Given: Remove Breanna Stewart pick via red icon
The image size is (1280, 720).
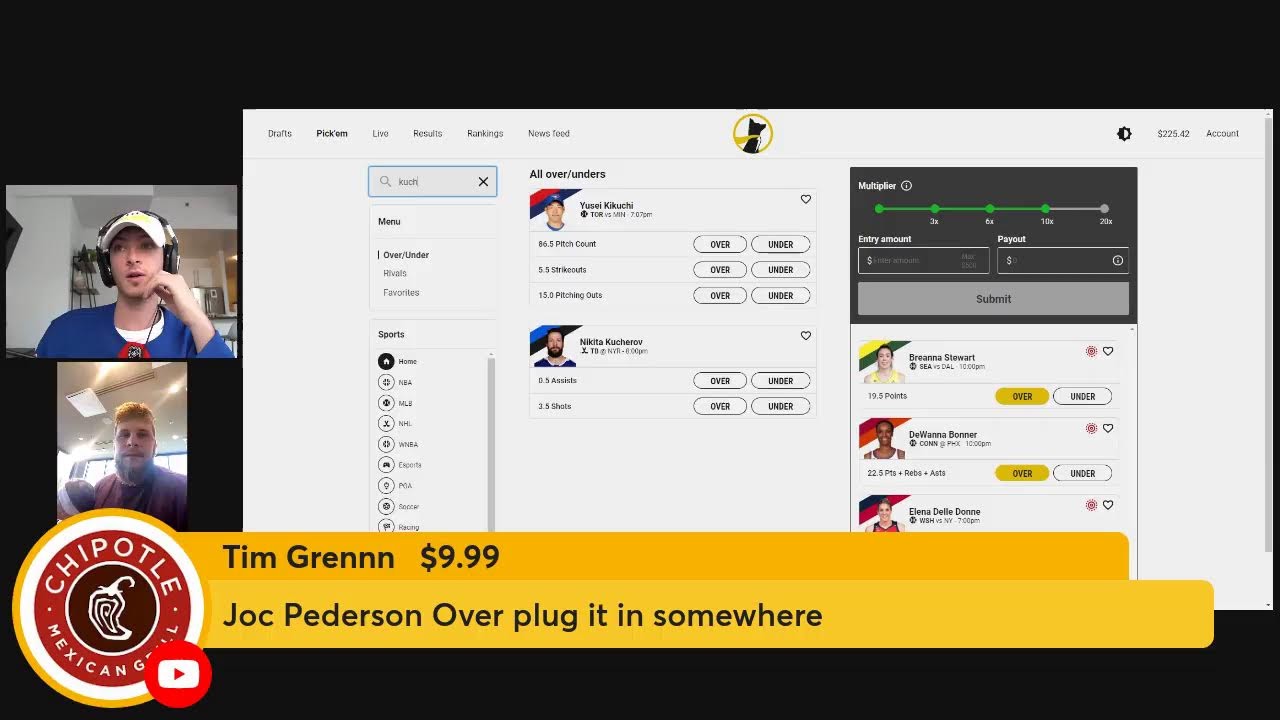Looking at the screenshot, I should 1091,351.
